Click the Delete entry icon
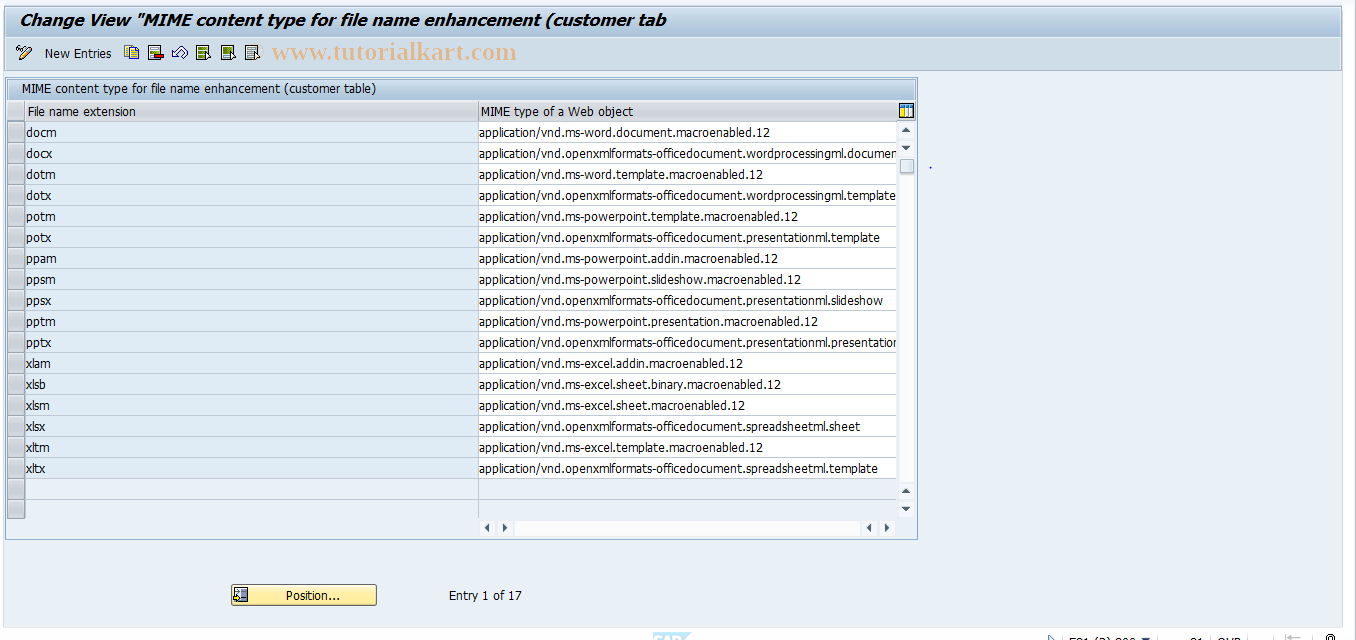This screenshot has width=1356, height=640. point(156,53)
